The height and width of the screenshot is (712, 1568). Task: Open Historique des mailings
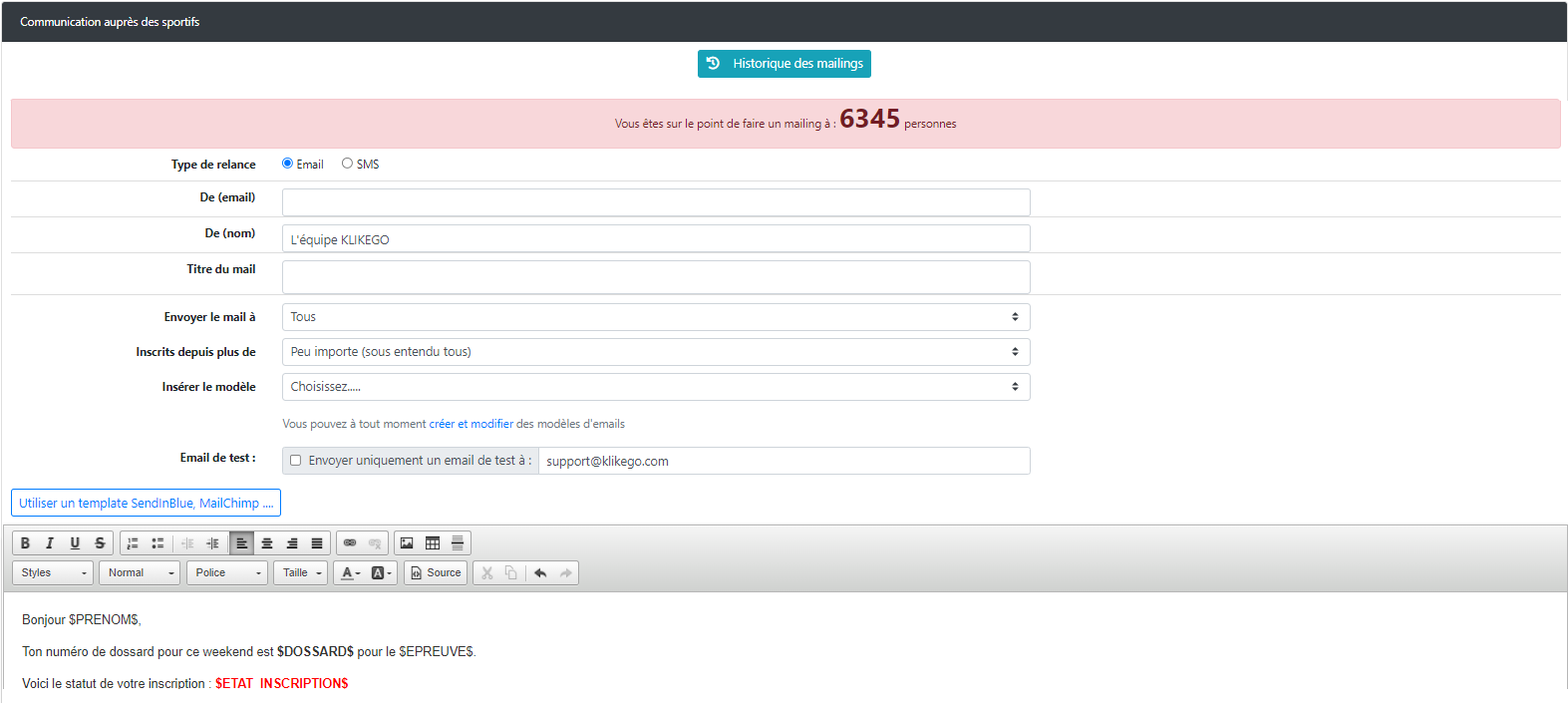point(784,64)
